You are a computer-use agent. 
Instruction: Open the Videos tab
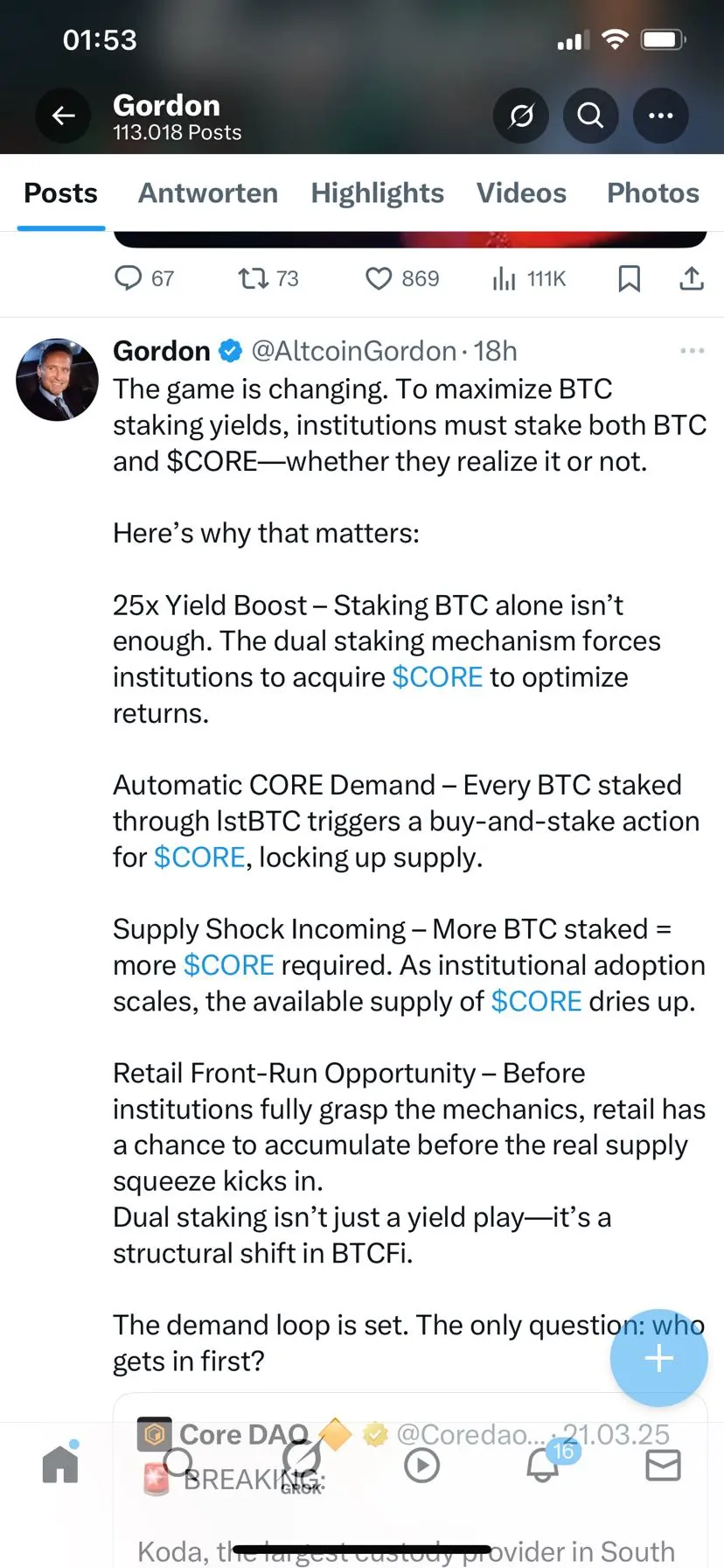coord(521,192)
